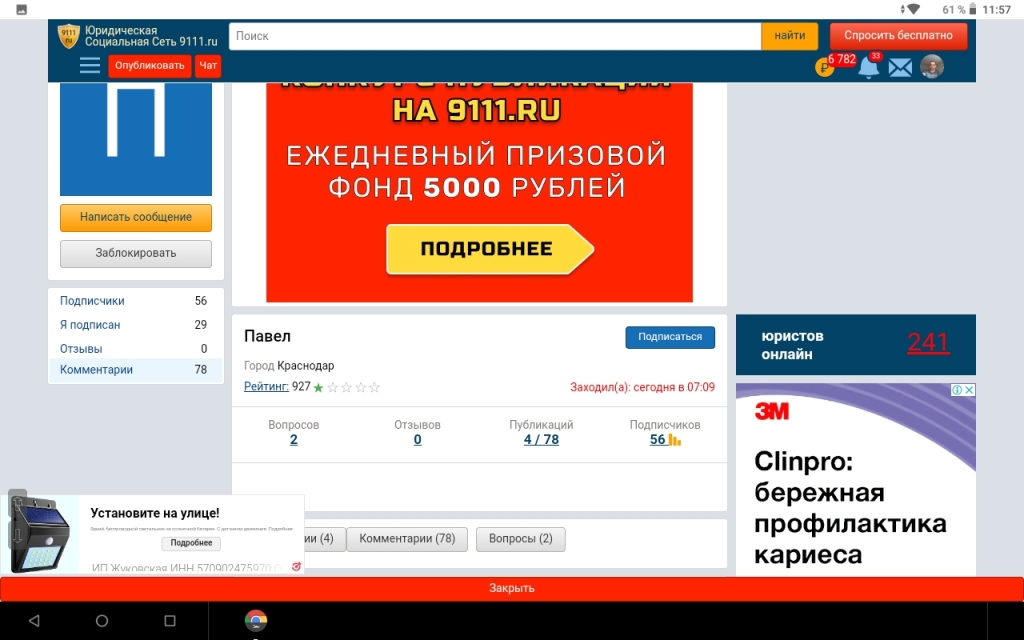Viewport: 1024px width, 640px height.
Task: Tap the Android back navigation button
Action: 34,621
